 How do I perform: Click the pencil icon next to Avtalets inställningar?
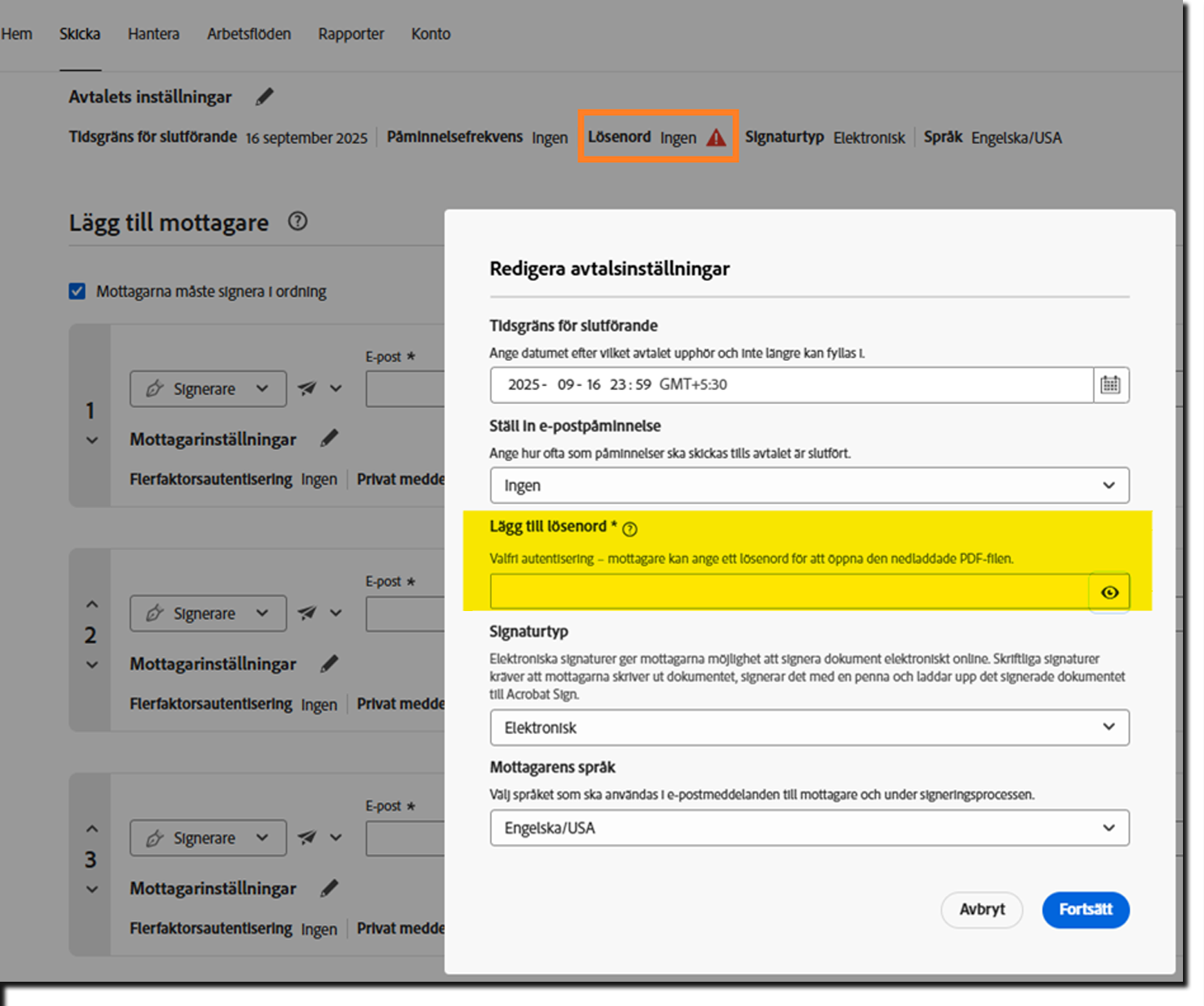[265, 96]
